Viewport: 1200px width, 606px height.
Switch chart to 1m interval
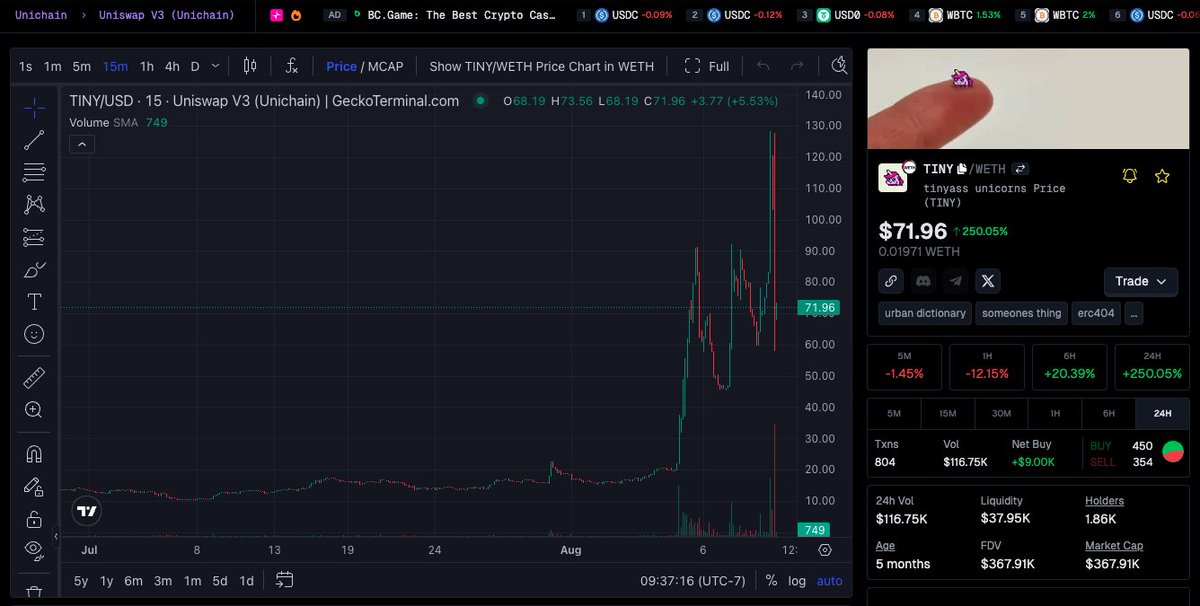[53, 66]
